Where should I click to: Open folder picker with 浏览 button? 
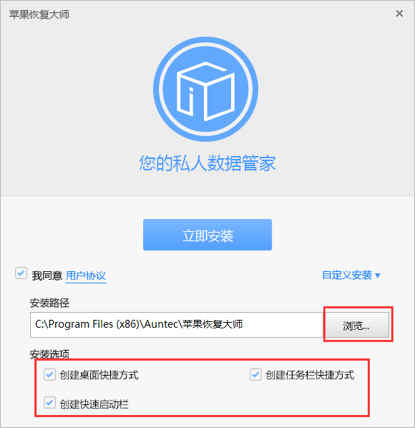pos(356,326)
